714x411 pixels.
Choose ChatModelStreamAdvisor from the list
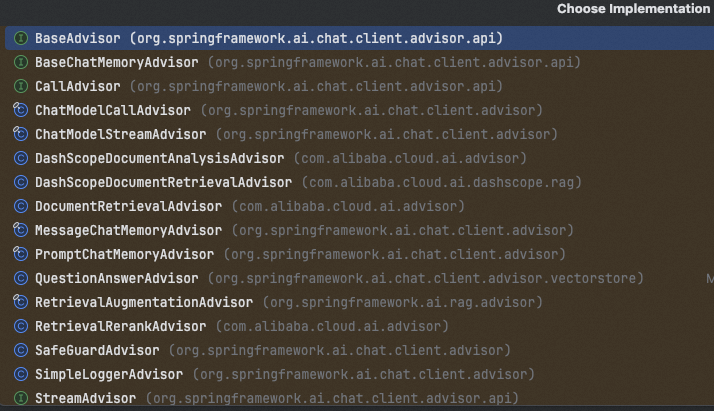pos(120,134)
